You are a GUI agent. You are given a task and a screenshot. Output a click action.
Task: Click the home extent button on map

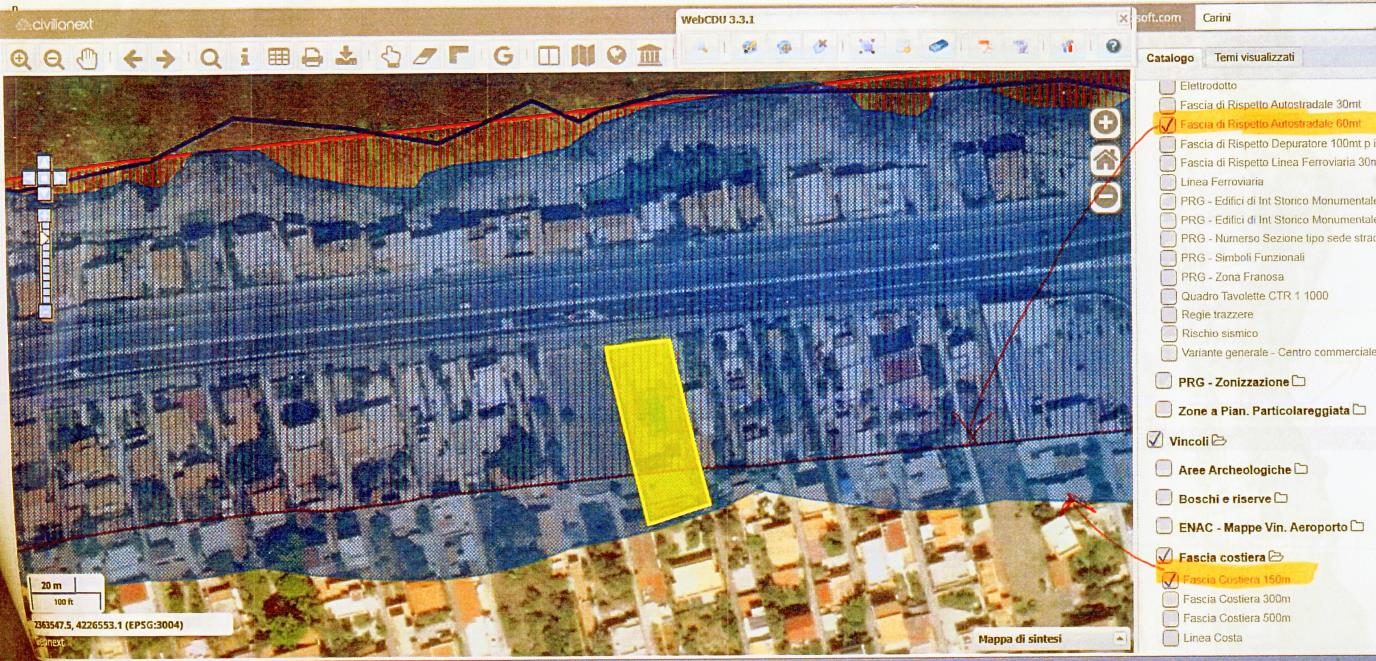coord(1105,160)
